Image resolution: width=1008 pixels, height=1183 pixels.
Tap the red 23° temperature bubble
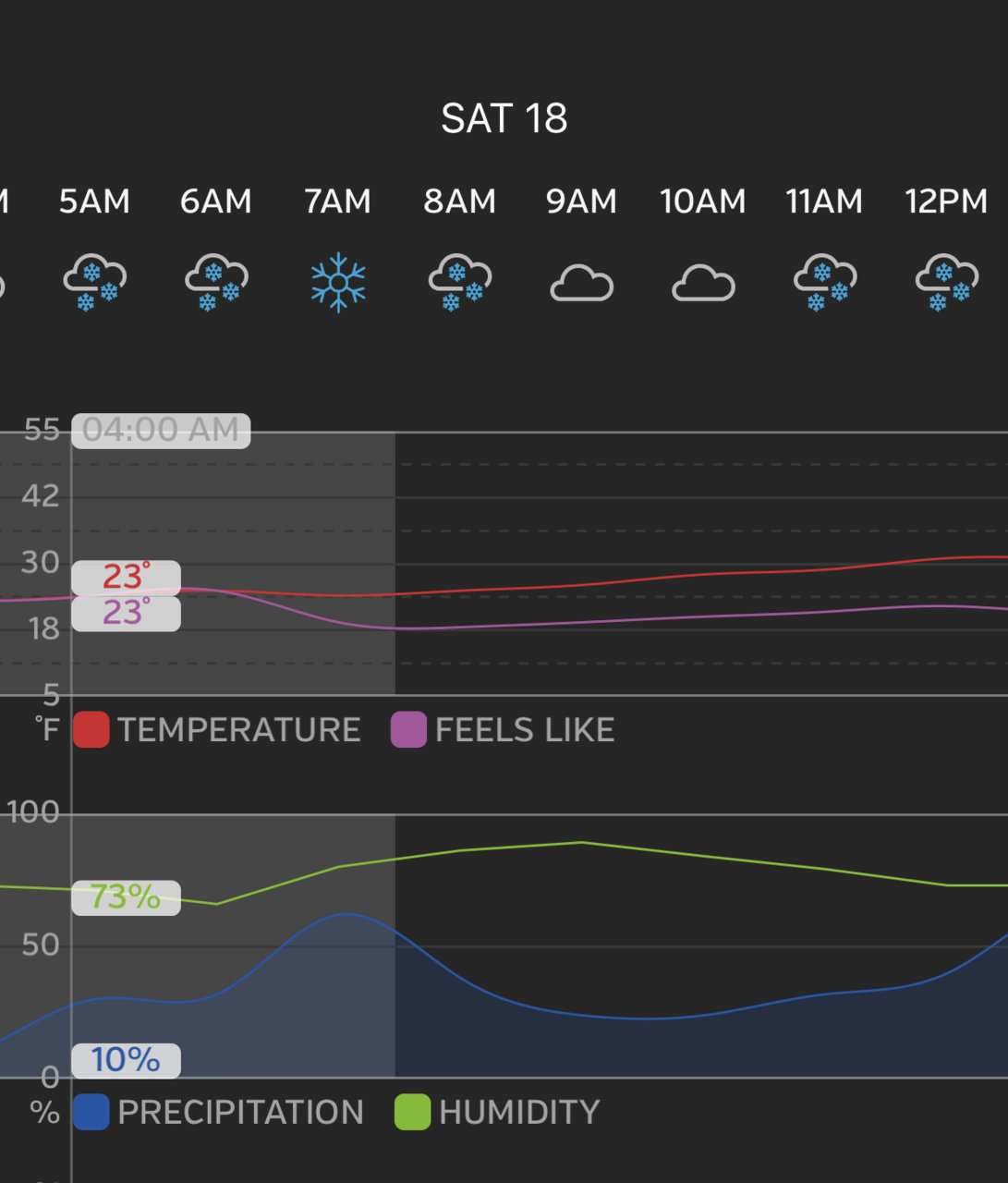click(126, 578)
